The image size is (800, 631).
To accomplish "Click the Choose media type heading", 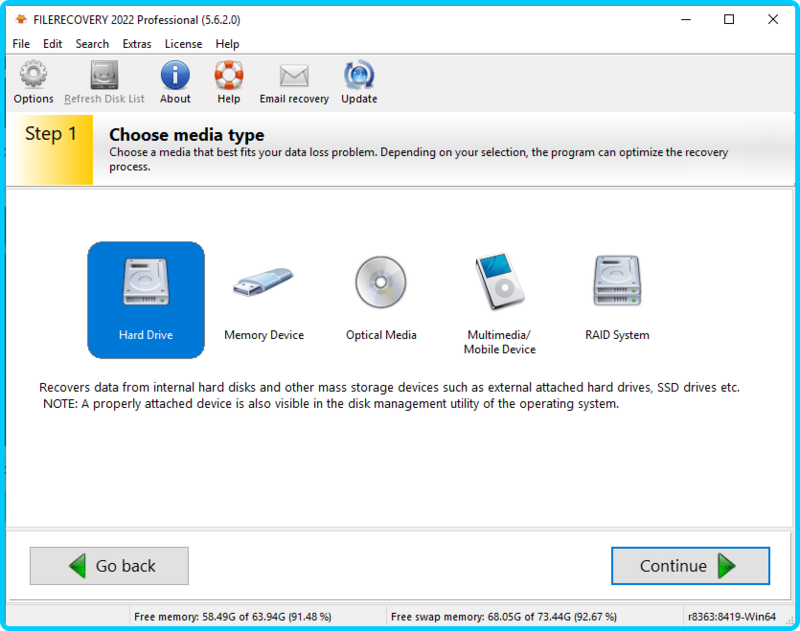I will (187, 135).
